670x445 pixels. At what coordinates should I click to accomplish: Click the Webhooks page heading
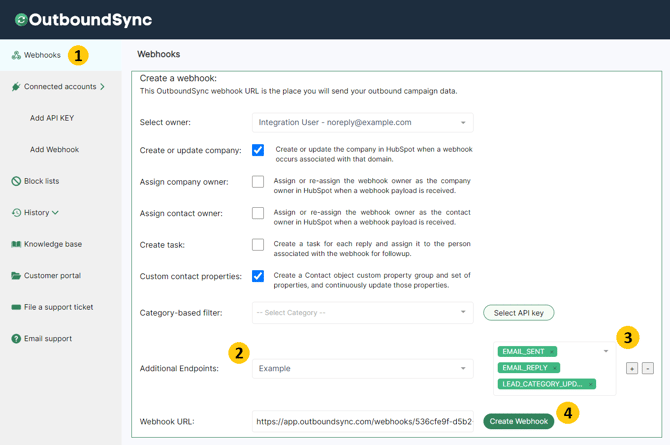[x=159, y=54]
